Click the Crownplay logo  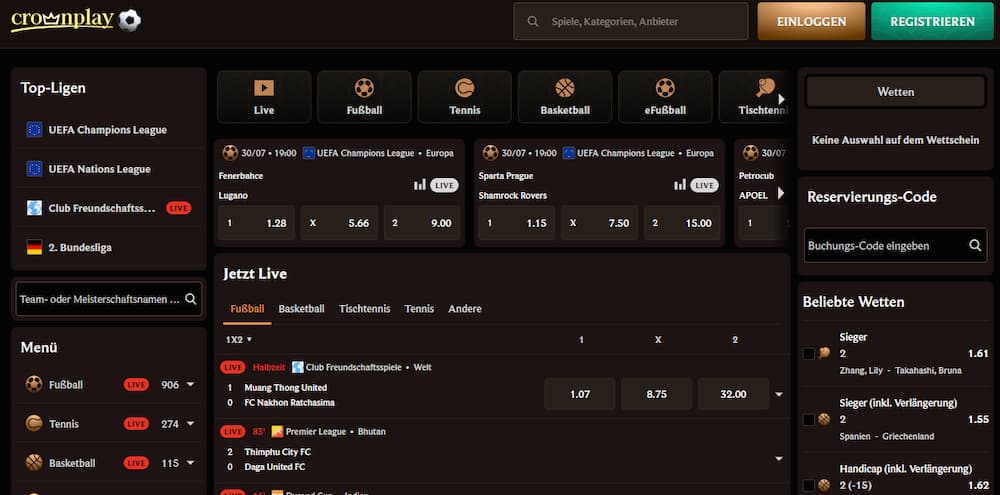pyautogui.click(x=75, y=20)
